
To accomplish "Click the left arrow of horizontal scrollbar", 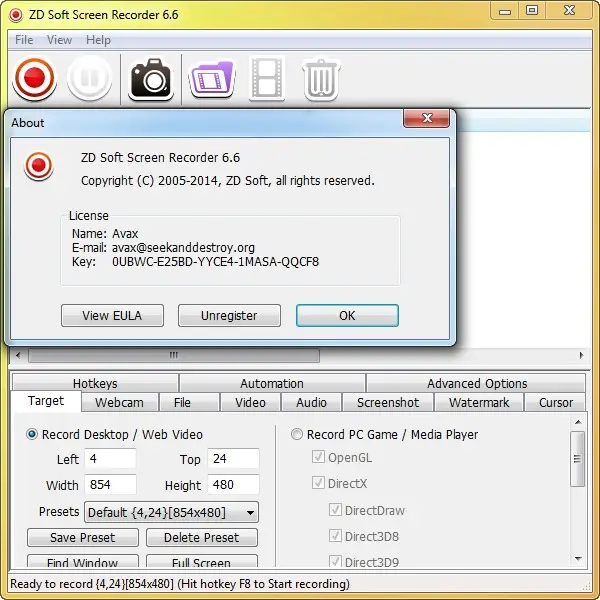I will (x=18, y=355).
